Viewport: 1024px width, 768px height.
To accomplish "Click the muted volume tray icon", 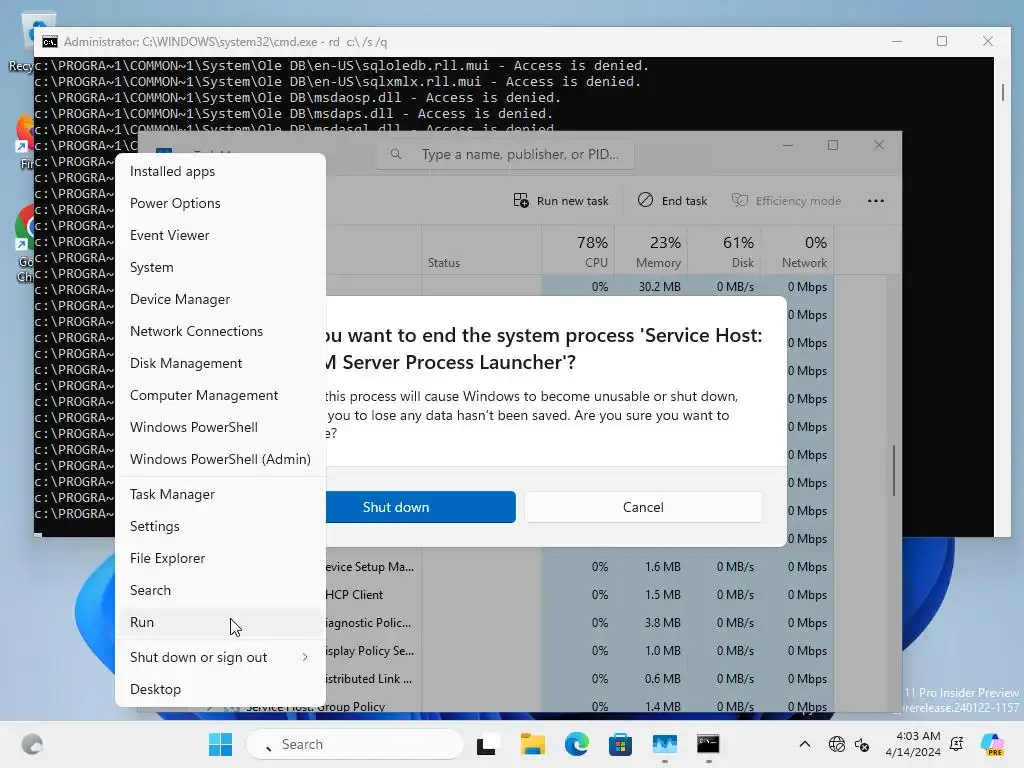I will pos(862,744).
